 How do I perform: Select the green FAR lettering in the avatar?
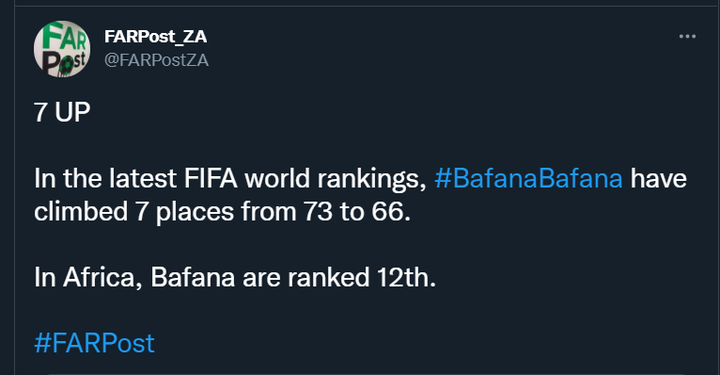point(64,36)
